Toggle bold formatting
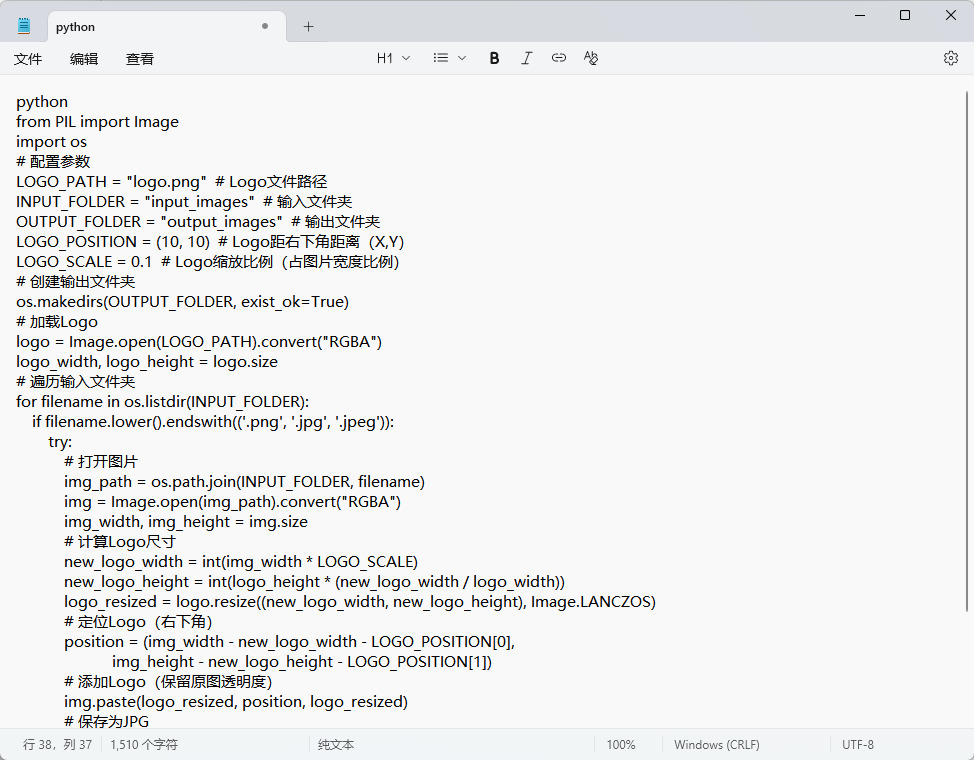 pyautogui.click(x=494, y=58)
